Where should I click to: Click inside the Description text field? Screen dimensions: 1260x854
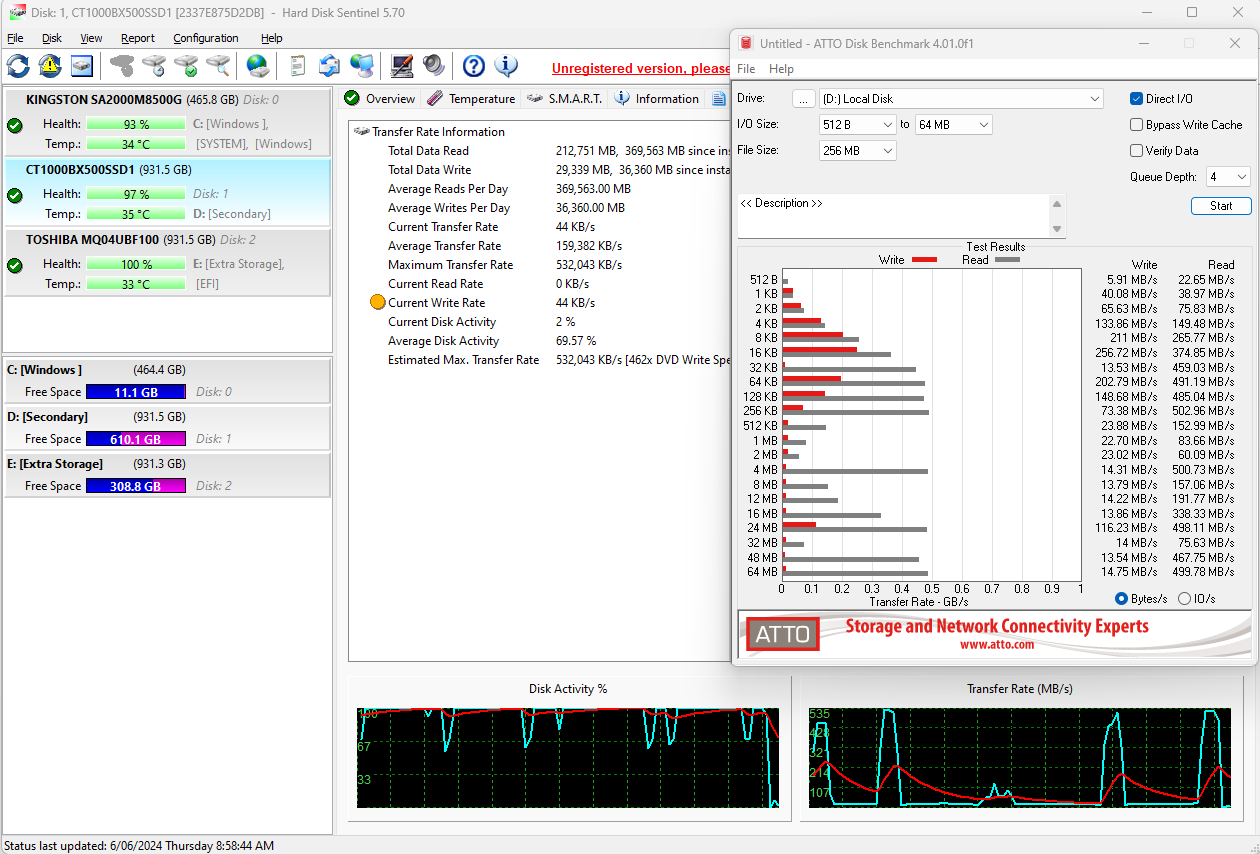(893, 216)
